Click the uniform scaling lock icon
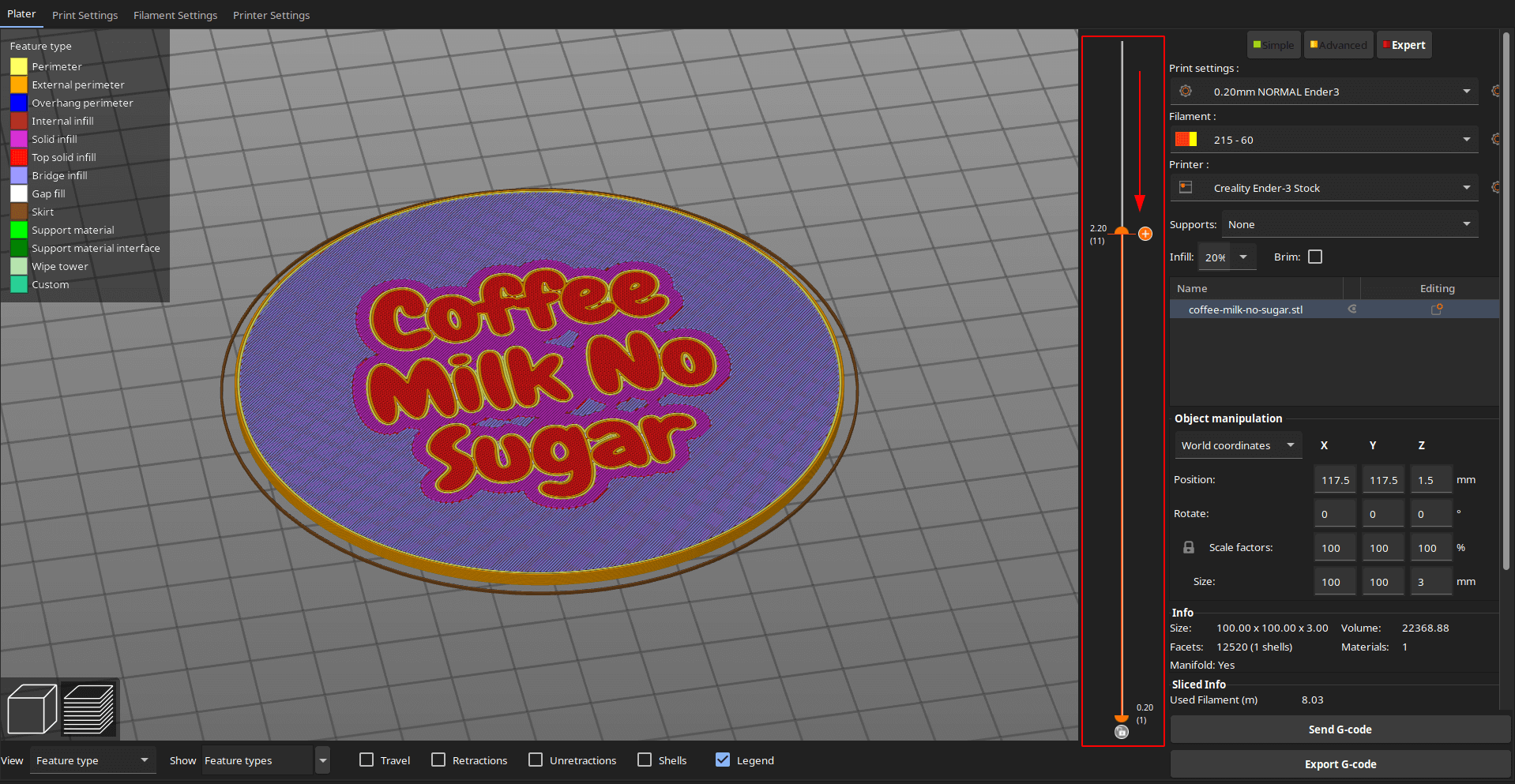Image resolution: width=1515 pixels, height=784 pixels. (x=1189, y=546)
